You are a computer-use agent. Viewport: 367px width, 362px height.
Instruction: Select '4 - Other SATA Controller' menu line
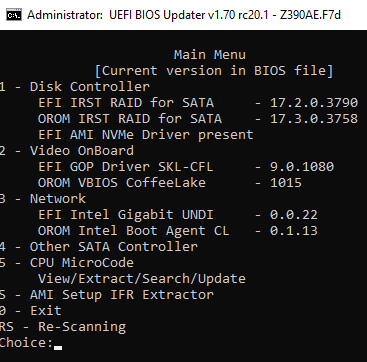pos(99,247)
